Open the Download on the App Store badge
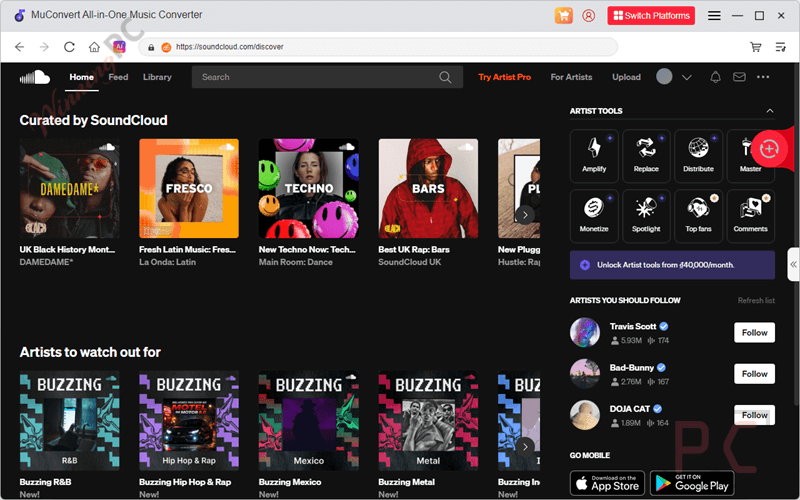 (x=607, y=483)
